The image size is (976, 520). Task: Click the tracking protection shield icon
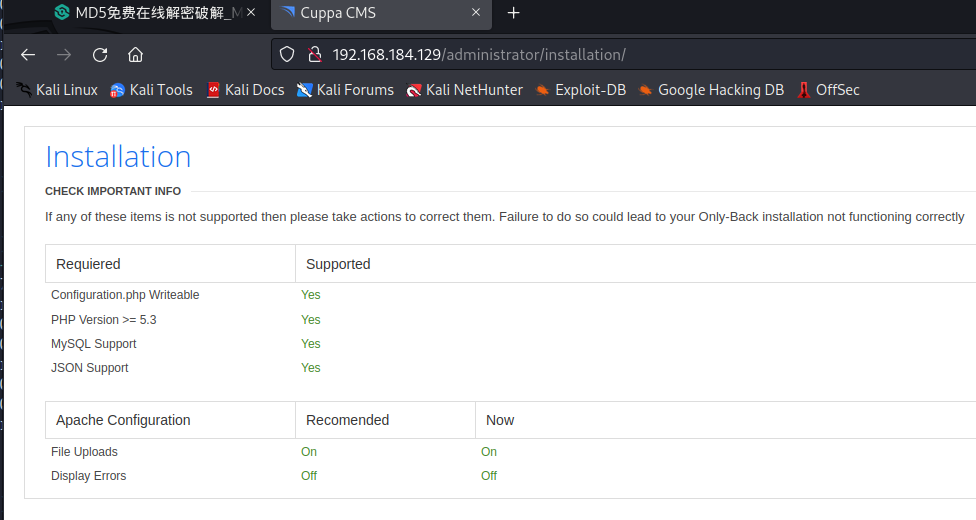click(287, 55)
